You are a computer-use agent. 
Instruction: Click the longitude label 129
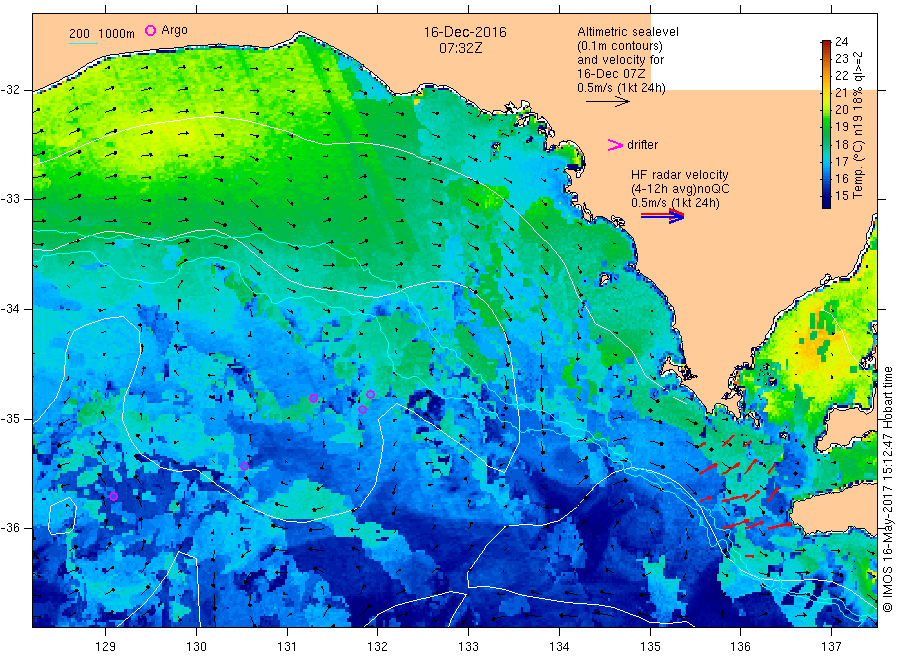point(106,647)
